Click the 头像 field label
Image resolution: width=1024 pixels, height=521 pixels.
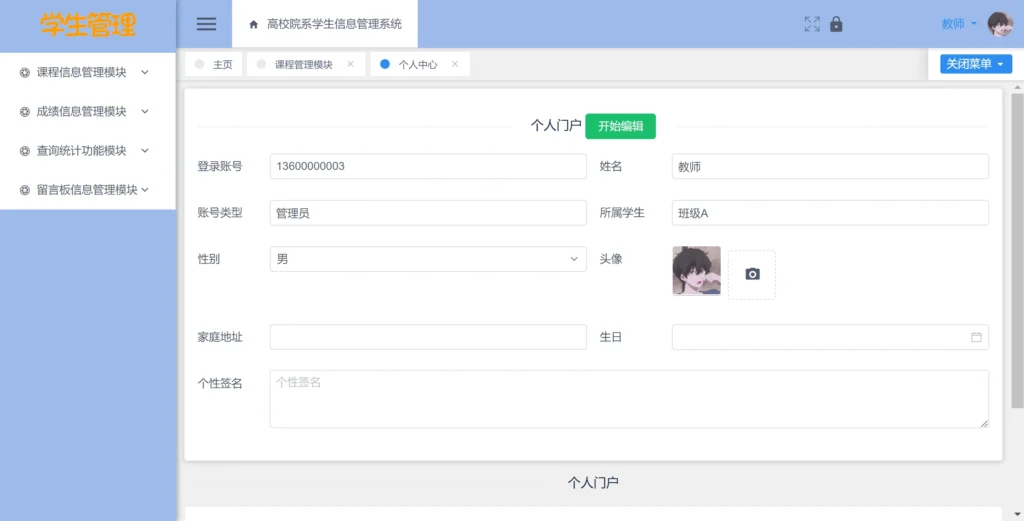tap(611, 259)
